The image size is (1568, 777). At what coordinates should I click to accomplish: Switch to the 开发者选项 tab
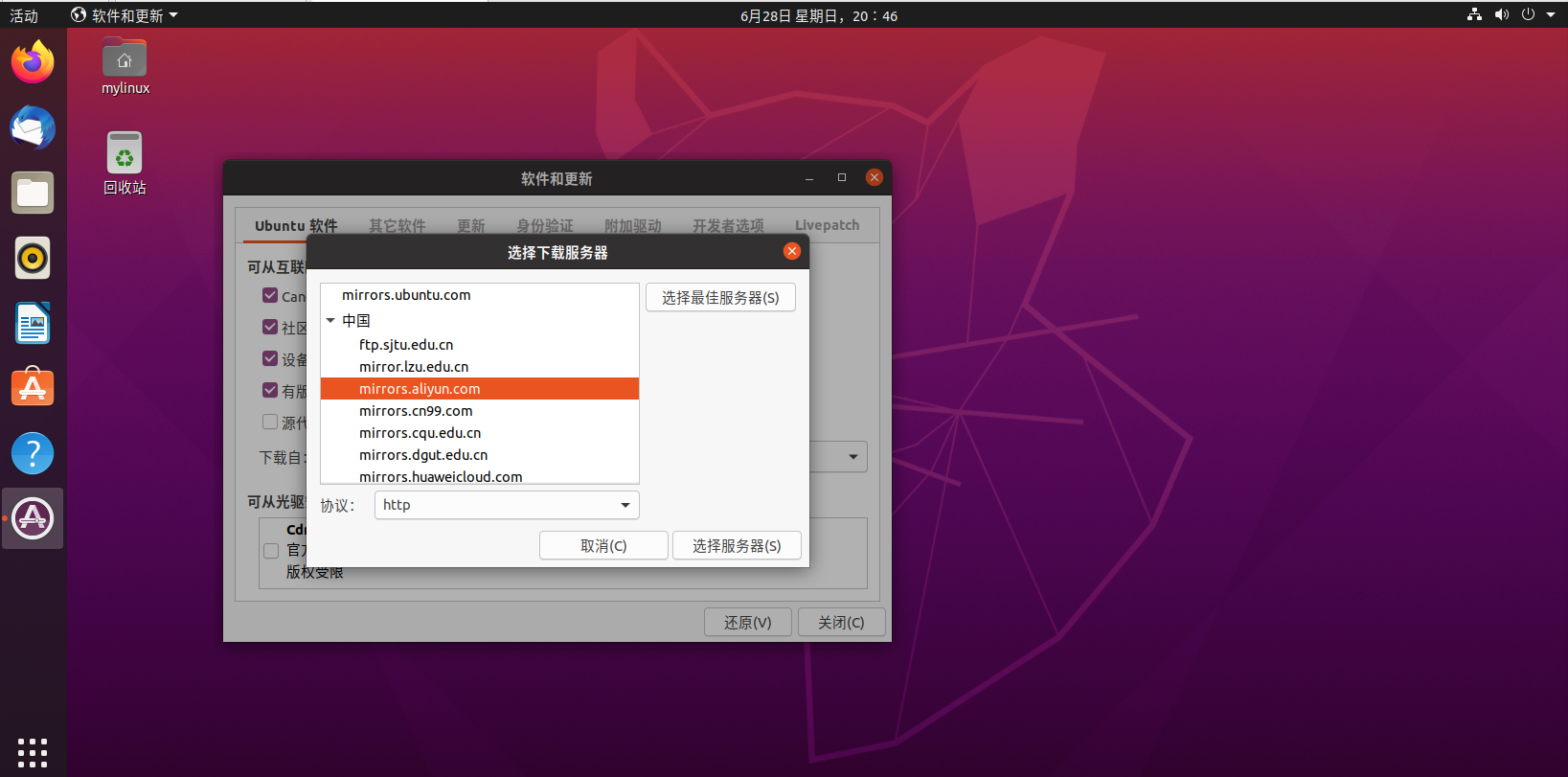pyautogui.click(x=728, y=226)
